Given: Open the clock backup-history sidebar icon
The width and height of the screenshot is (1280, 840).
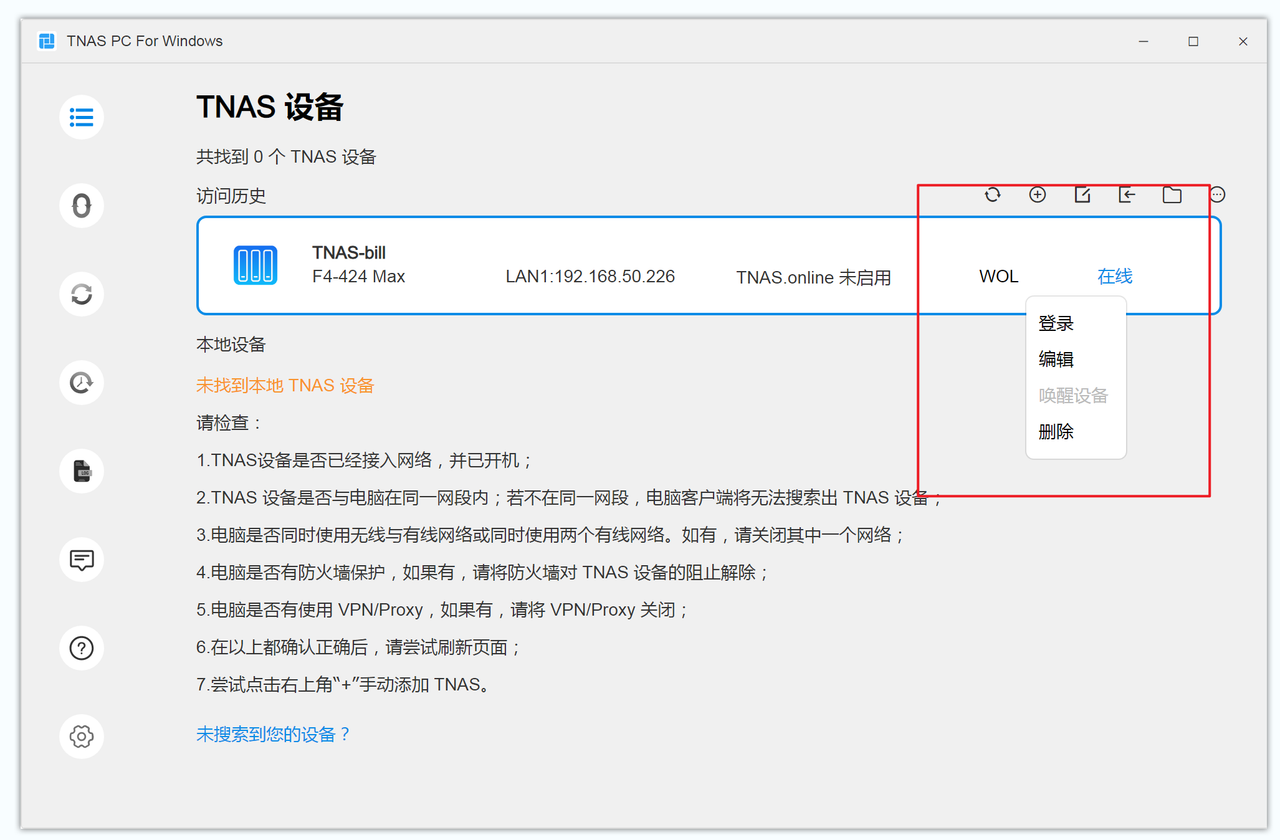Looking at the screenshot, I should click(82, 382).
